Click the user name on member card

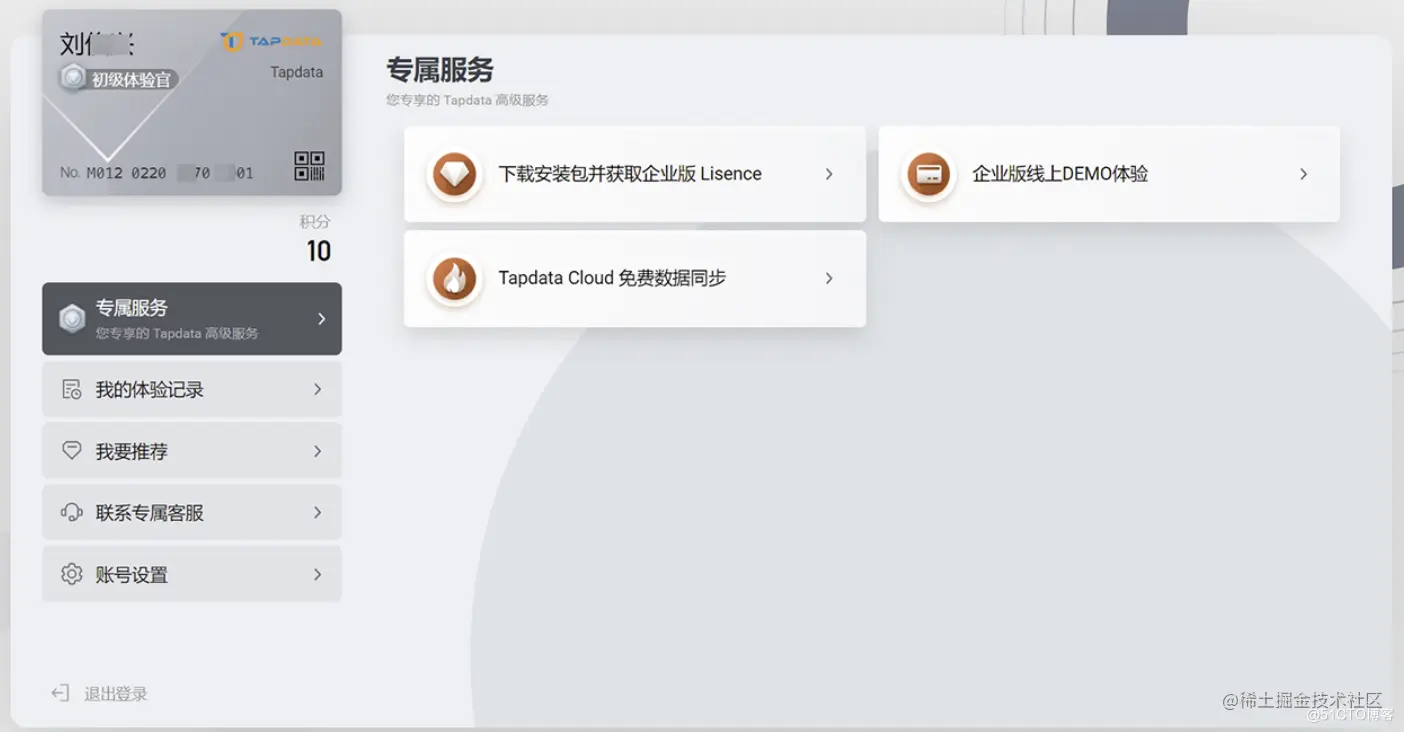(x=97, y=44)
